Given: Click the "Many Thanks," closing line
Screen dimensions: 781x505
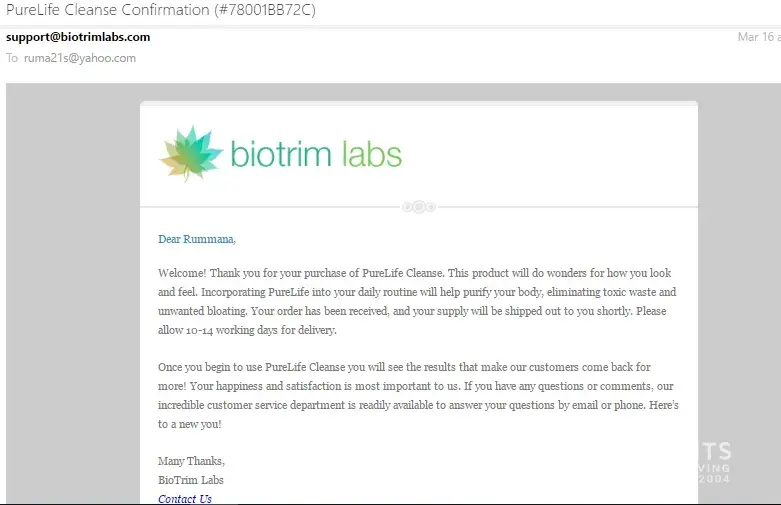Looking at the screenshot, I should pos(191,461).
